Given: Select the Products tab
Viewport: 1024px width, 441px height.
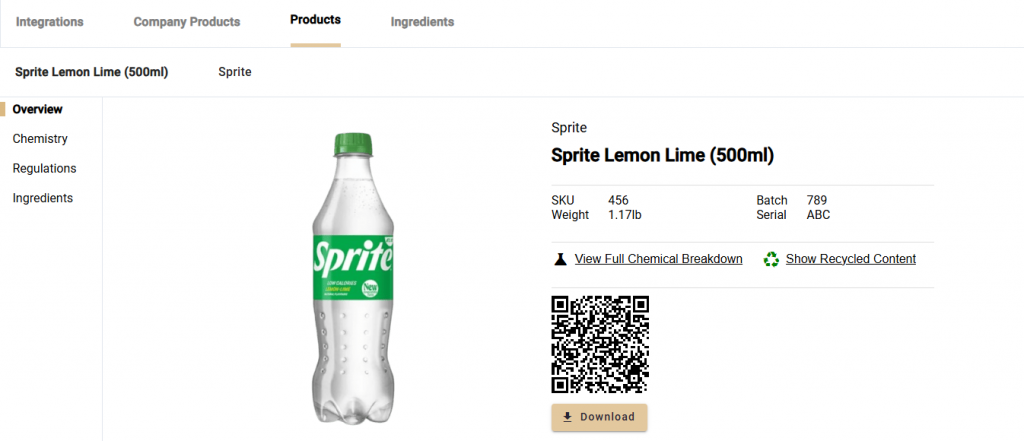Looking at the screenshot, I should [x=315, y=20].
